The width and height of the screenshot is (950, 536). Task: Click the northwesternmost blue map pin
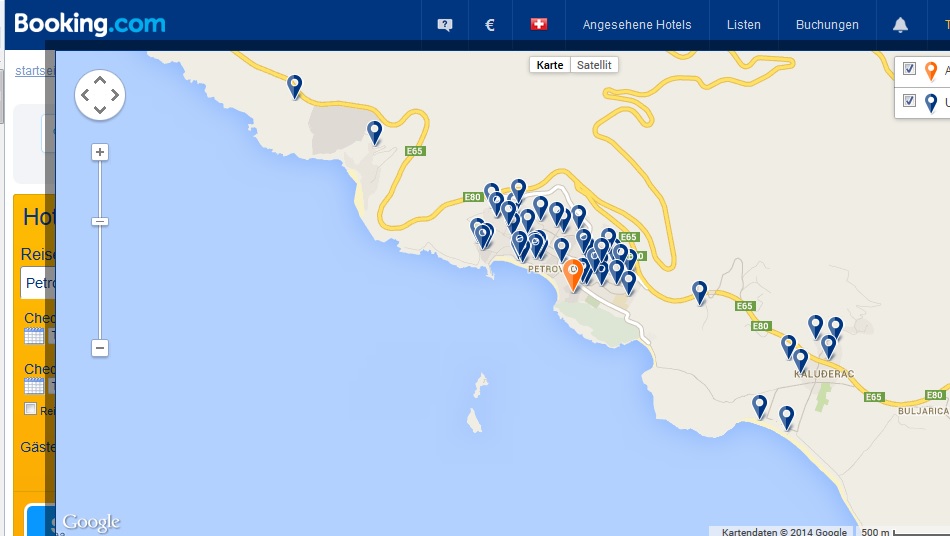click(295, 86)
